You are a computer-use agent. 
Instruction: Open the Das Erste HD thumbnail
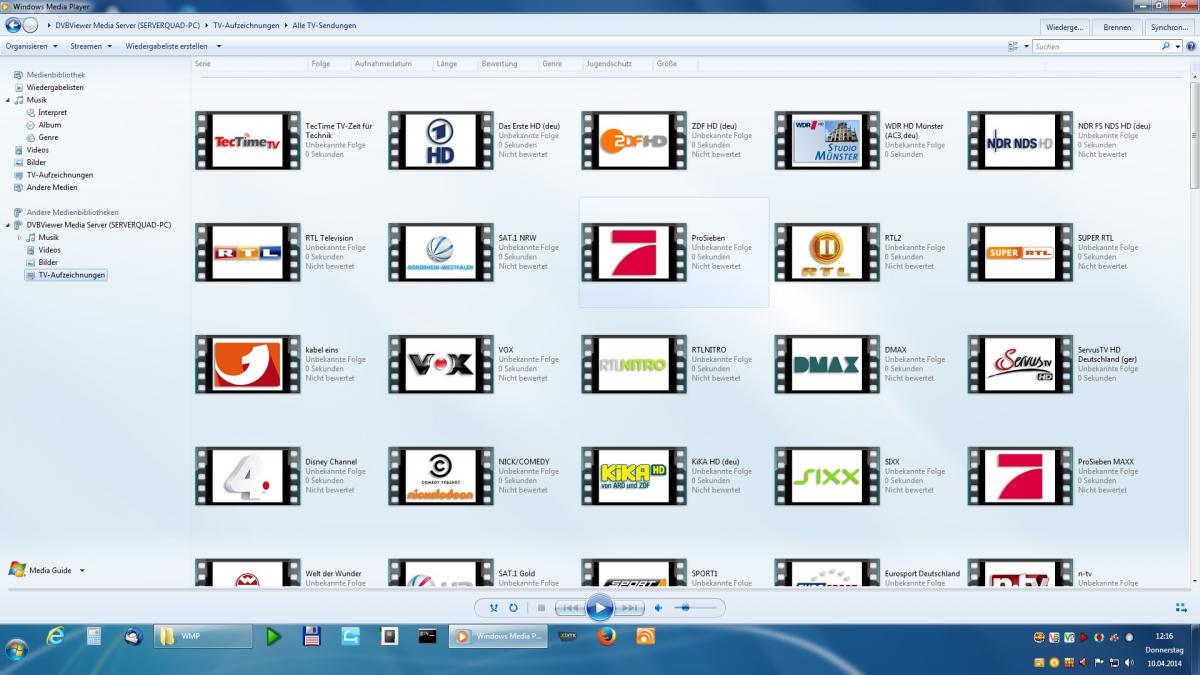440,141
